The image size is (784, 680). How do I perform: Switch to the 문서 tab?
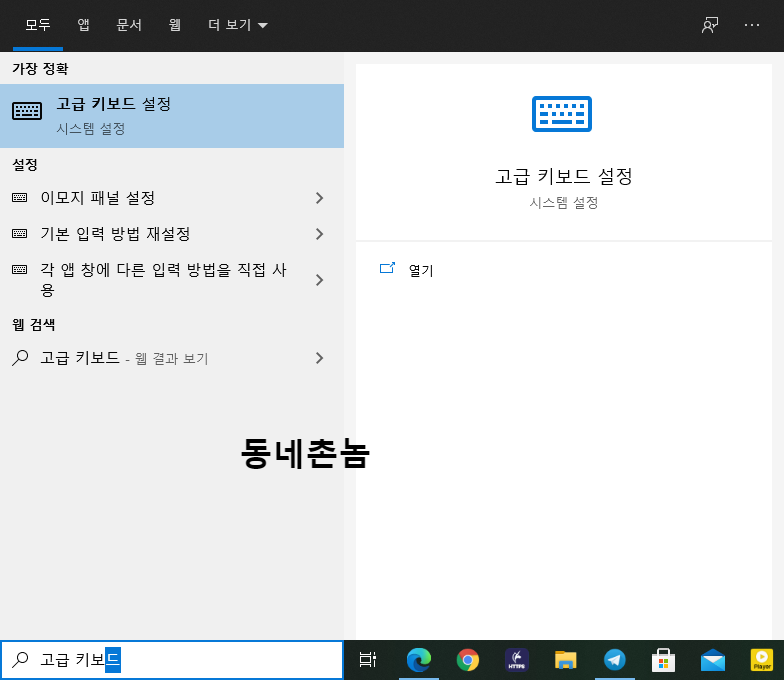129,24
